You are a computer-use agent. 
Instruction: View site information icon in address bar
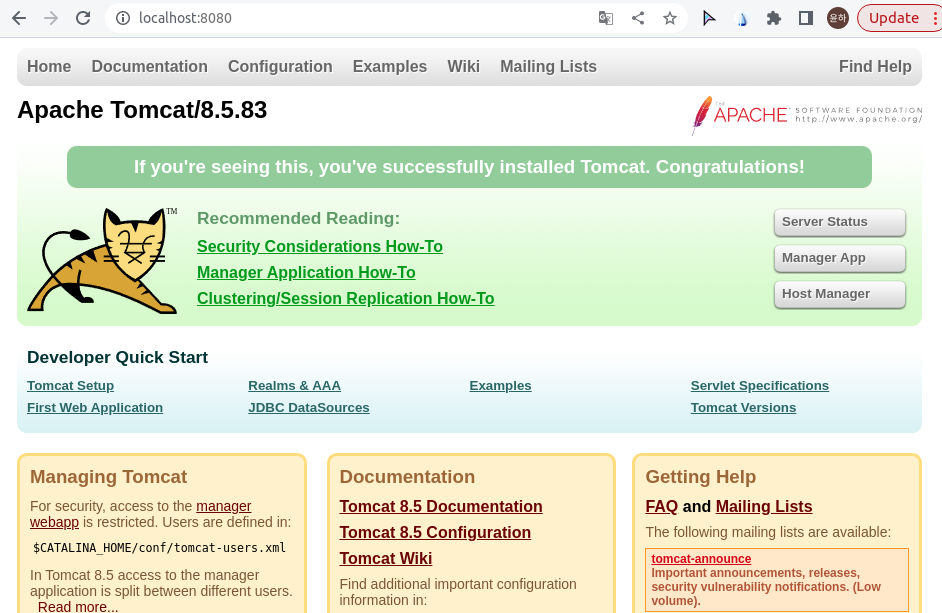pos(123,18)
